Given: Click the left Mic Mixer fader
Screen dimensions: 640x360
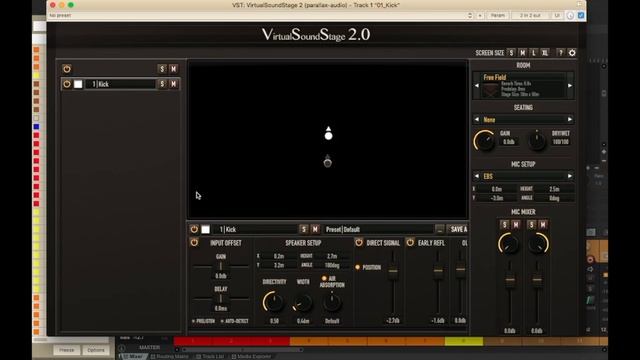Looking at the screenshot, I should pos(510,280).
